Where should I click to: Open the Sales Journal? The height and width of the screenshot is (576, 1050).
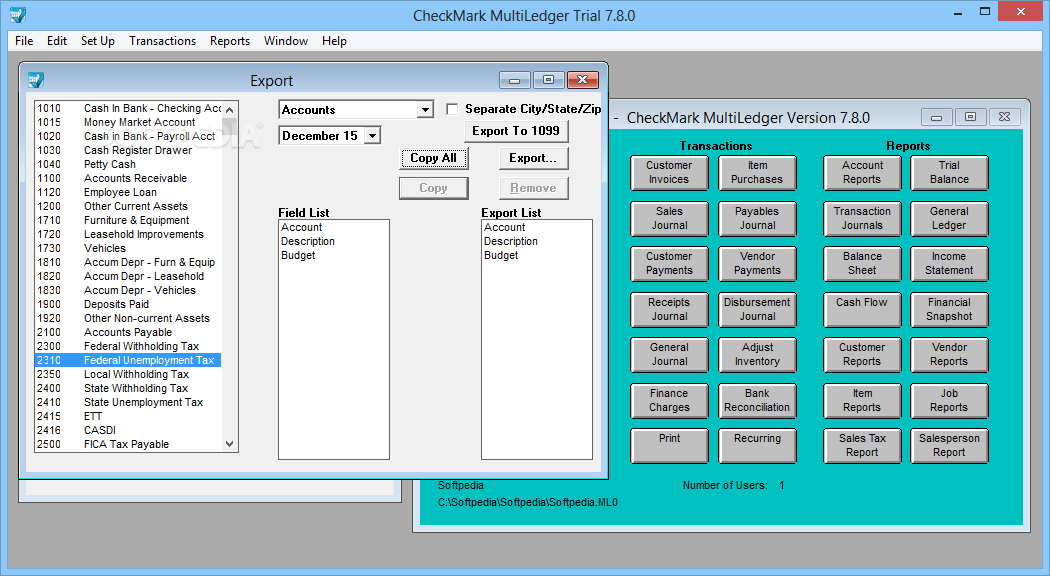(669, 218)
